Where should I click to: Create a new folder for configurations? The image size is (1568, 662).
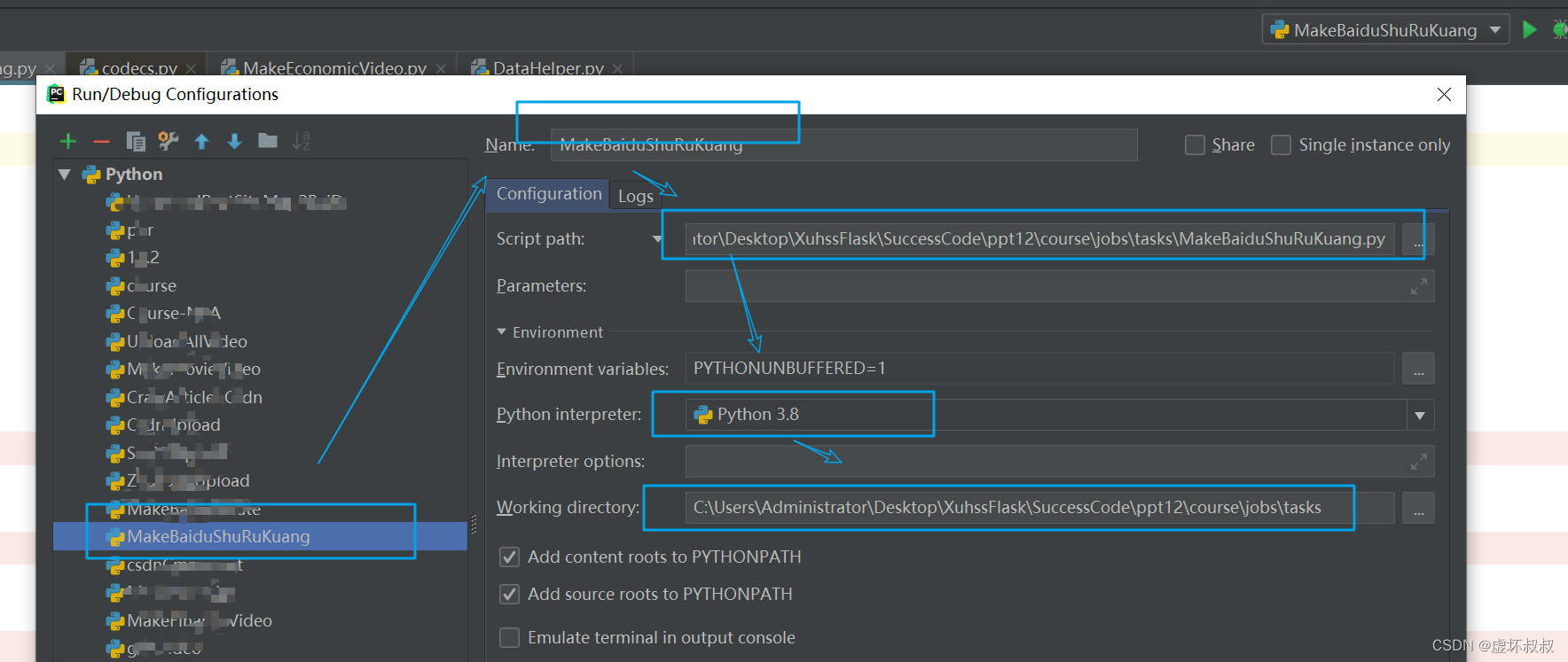click(268, 141)
